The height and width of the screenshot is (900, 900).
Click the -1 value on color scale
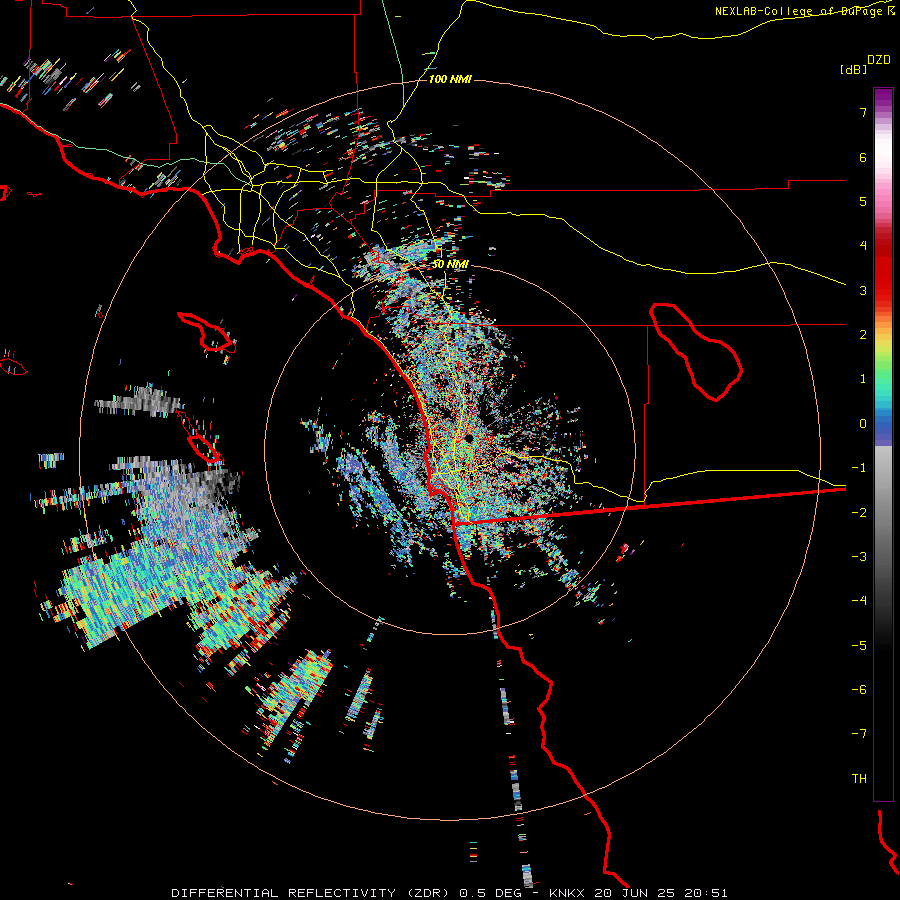pyautogui.click(x=859, y=468)
